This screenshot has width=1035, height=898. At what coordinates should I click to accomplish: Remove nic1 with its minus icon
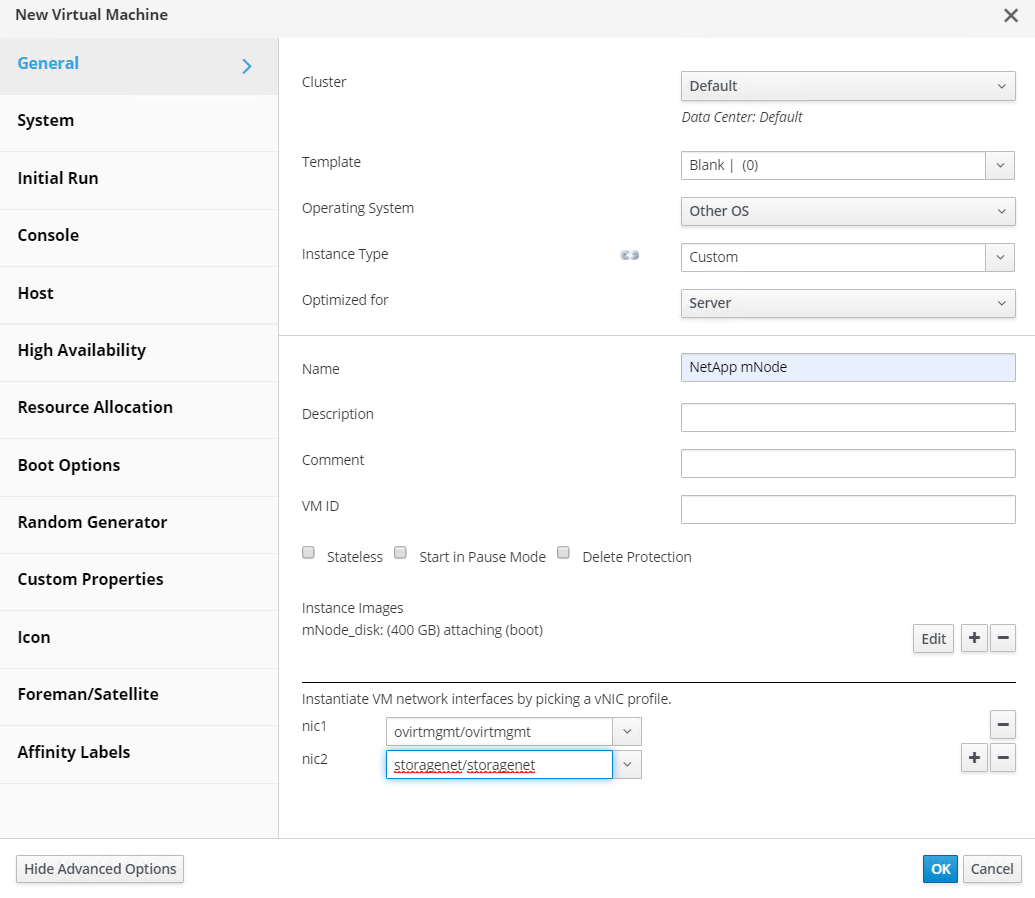pos(1003,724)
